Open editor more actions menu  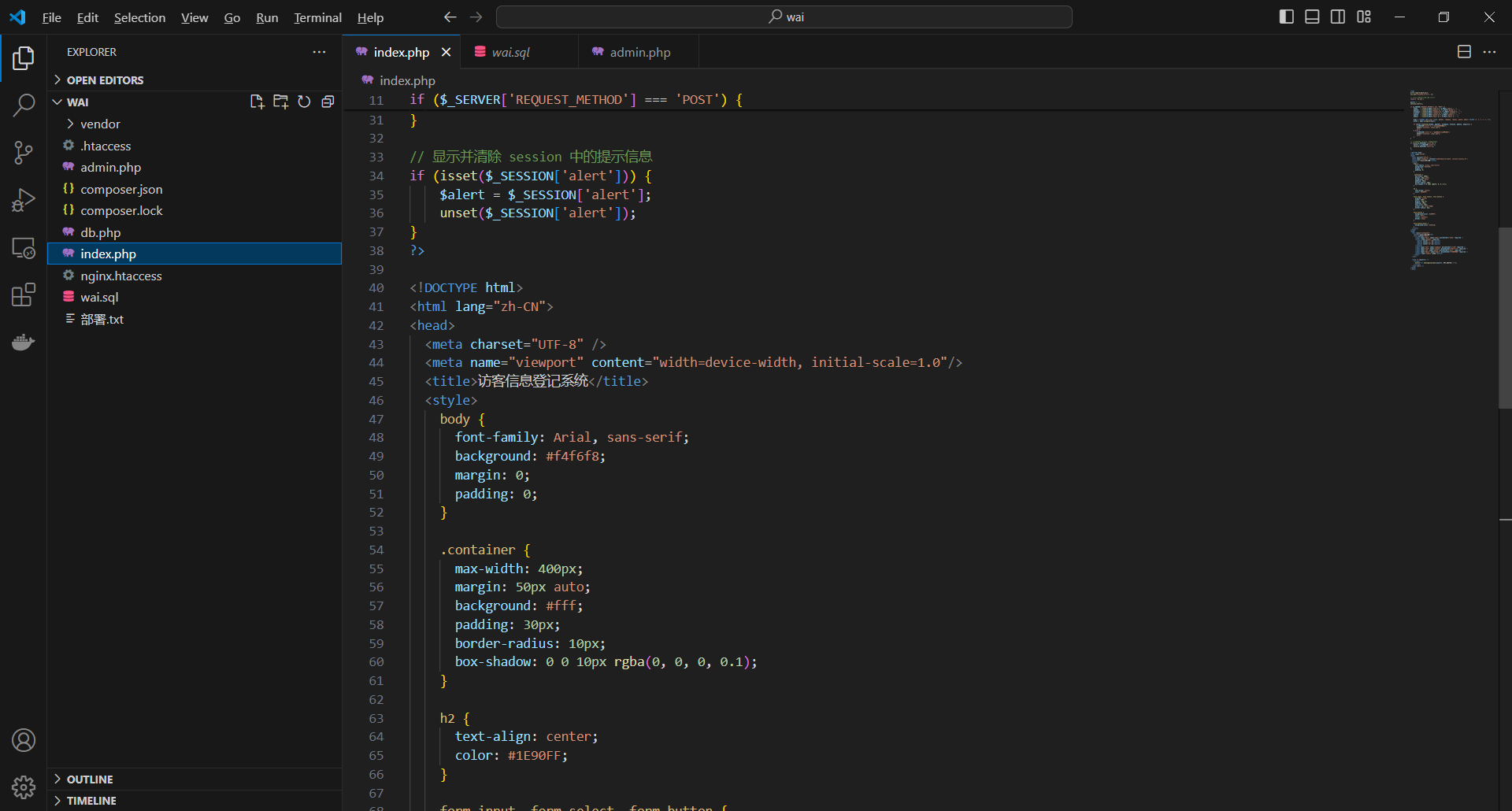1489,52
